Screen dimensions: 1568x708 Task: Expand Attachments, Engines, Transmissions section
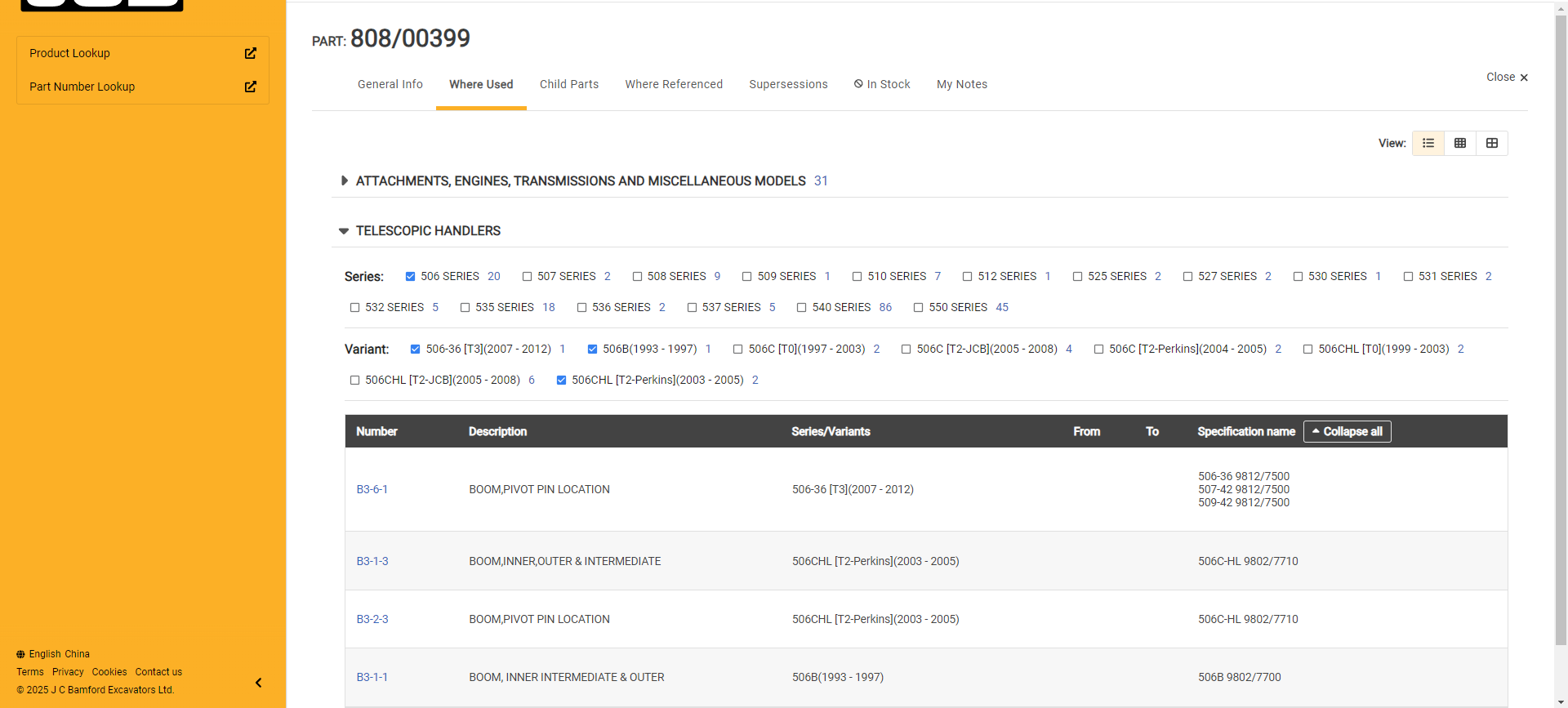click(x=344, y=180)
